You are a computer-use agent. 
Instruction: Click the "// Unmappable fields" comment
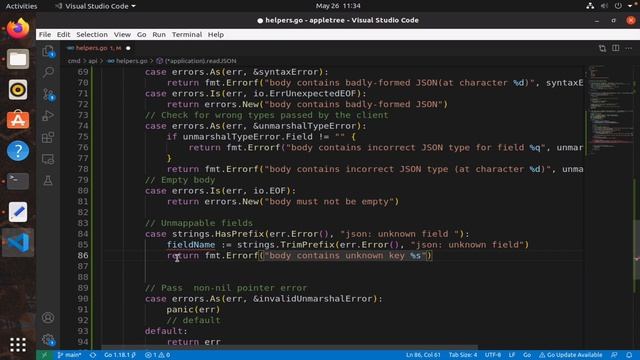tap(198, 223)
